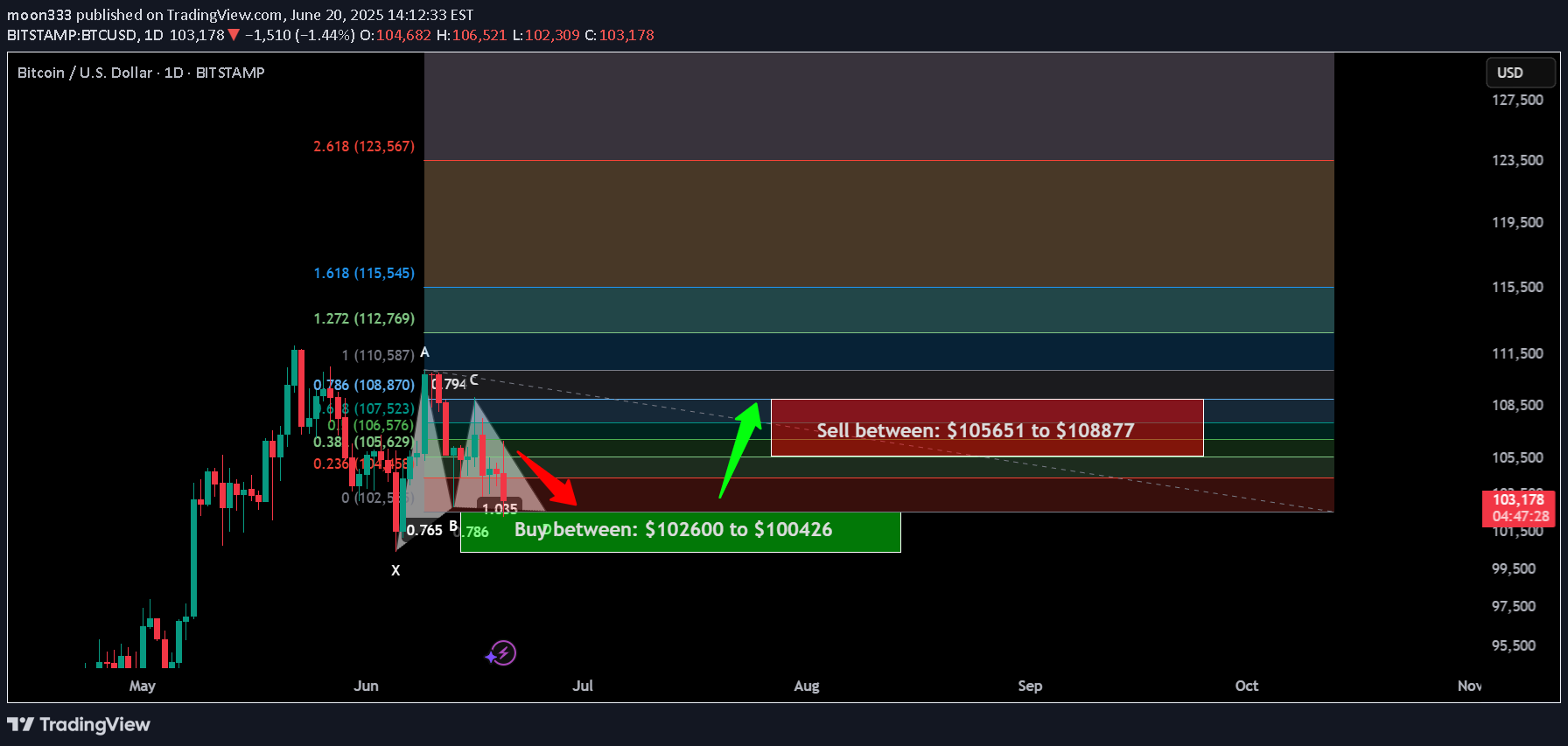This screenshot has height=746, width=1568.
Task: Click the 1.035 ratio label
Action: tap(500, 508)
